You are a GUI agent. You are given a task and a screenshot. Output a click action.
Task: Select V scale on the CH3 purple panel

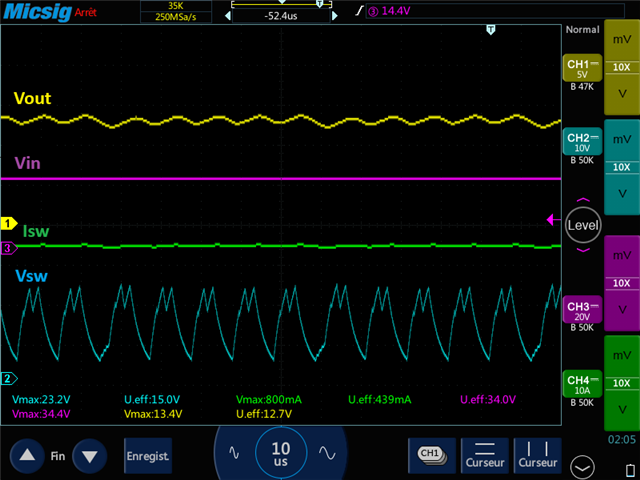[x=622, y=310]
